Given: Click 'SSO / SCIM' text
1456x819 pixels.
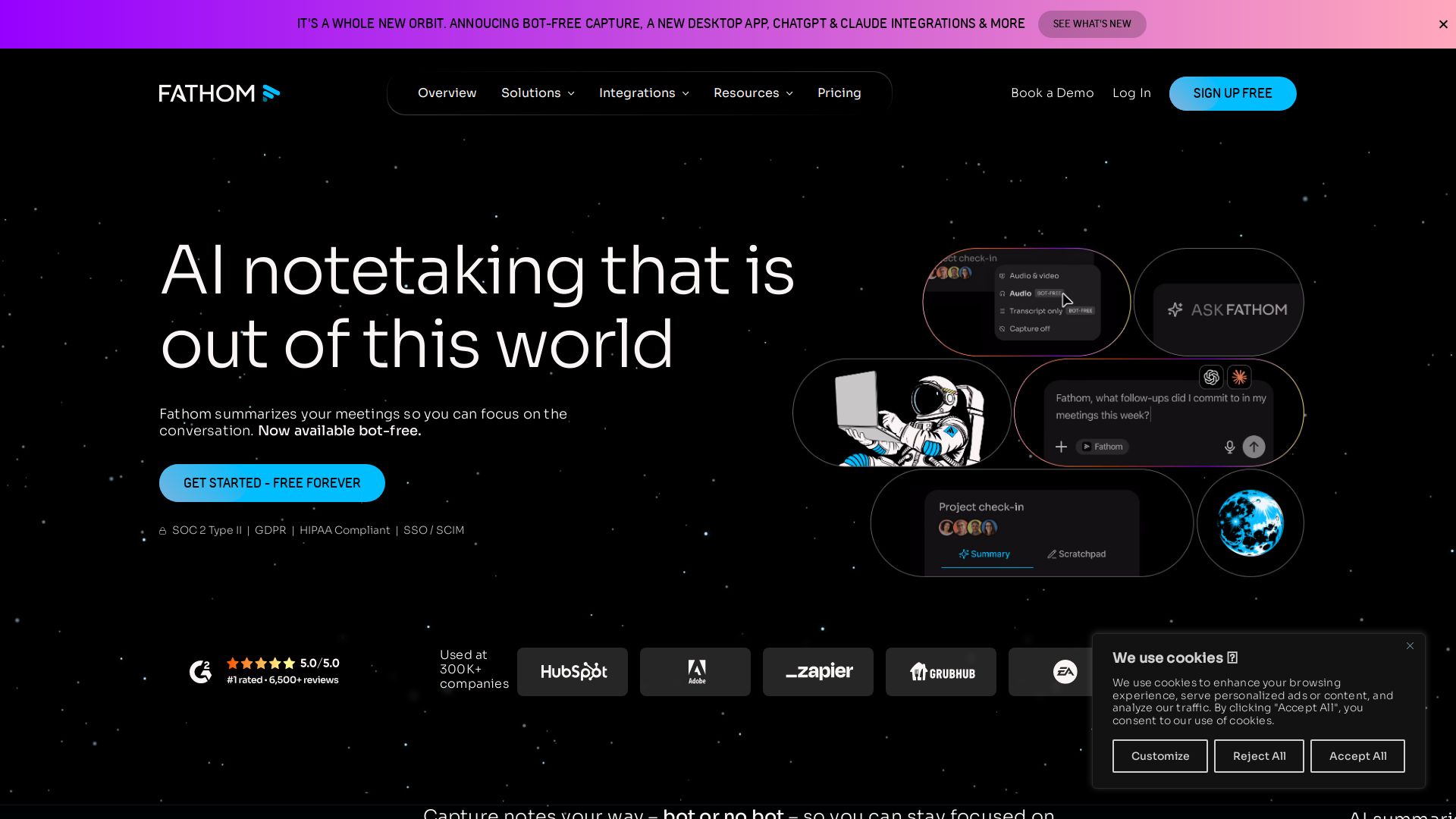Looking at the screenshot, I should tap(434, 530).
